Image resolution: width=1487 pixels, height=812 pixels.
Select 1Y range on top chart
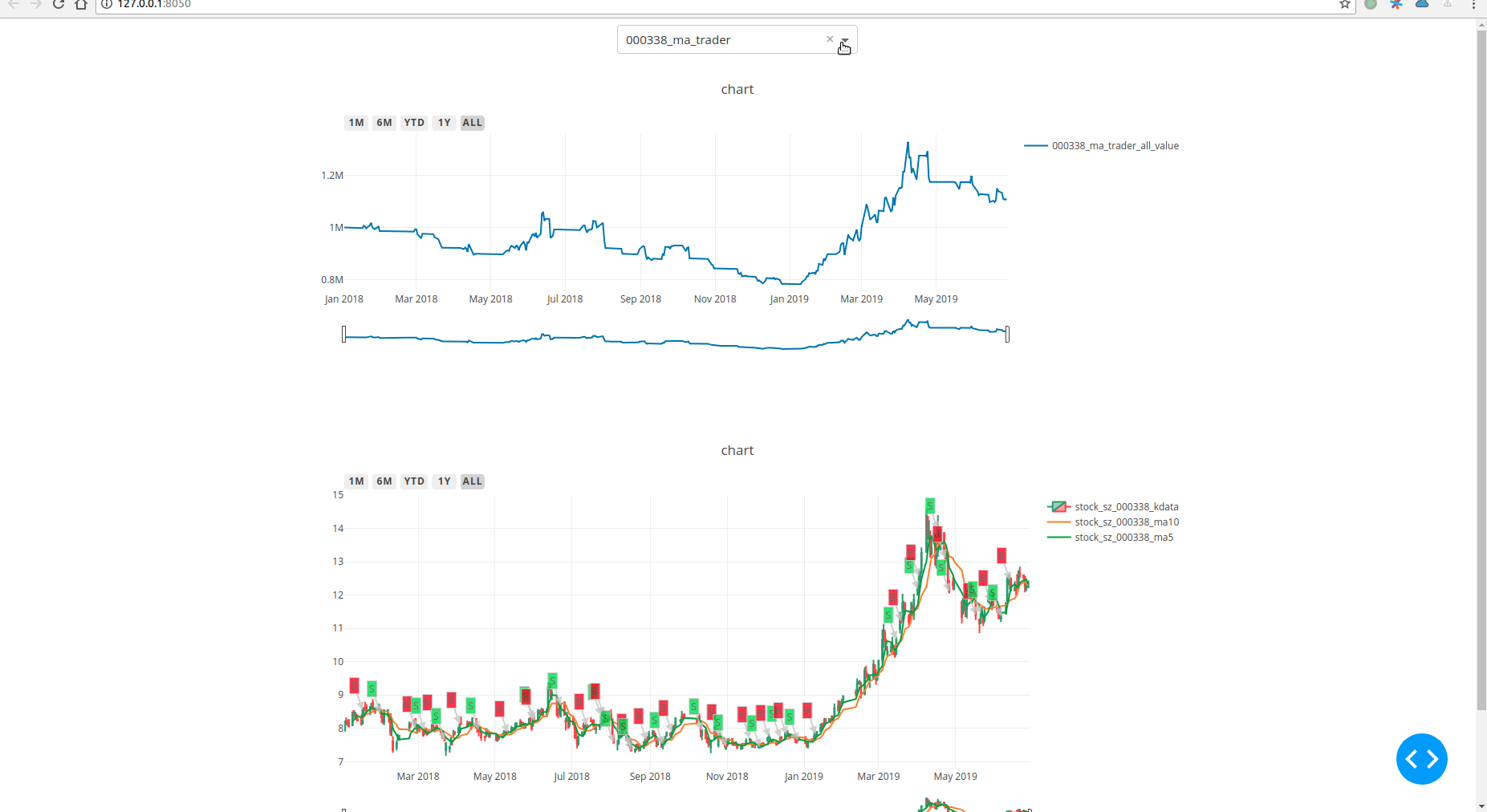point(445,123)
